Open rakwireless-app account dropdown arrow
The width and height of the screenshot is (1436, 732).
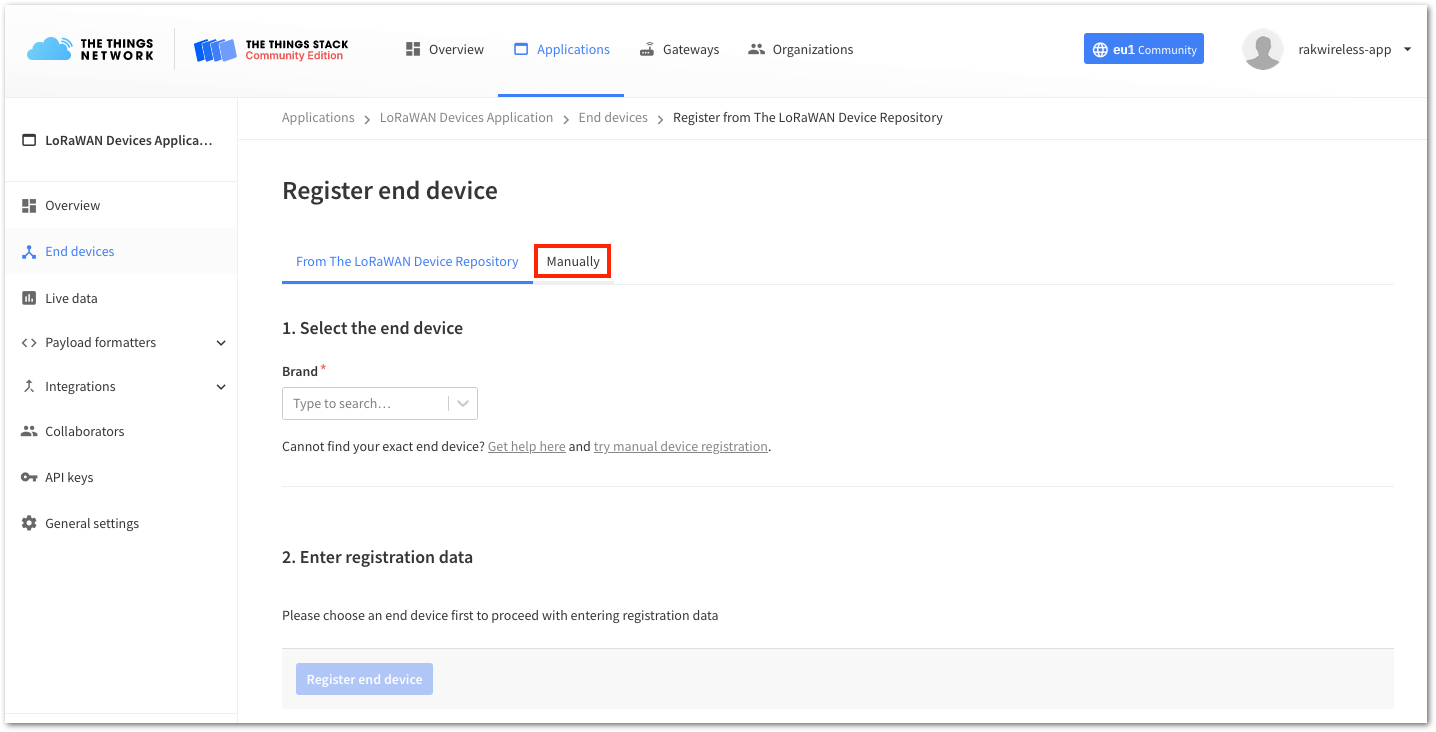point(1408,49)
